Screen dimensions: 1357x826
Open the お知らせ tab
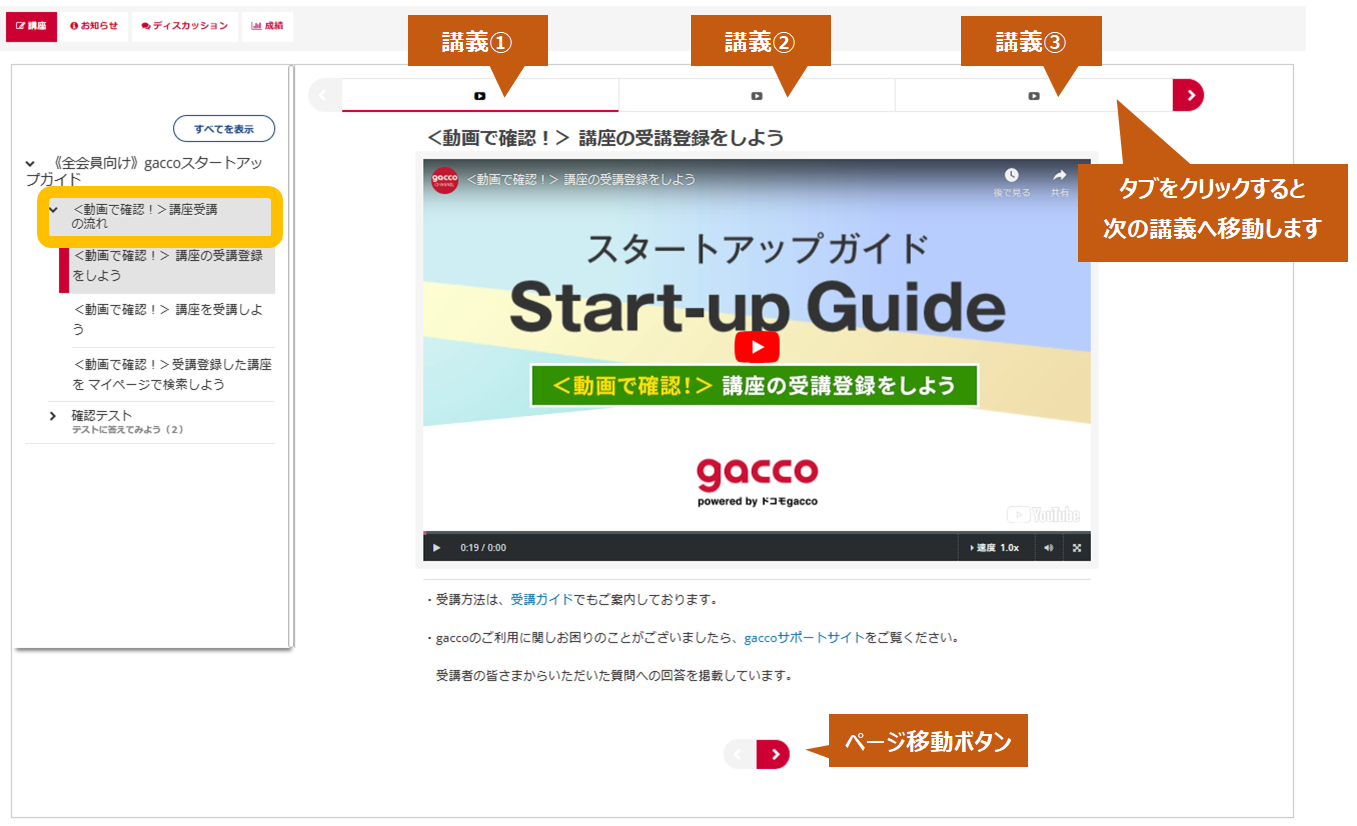(x=93, y=26)
